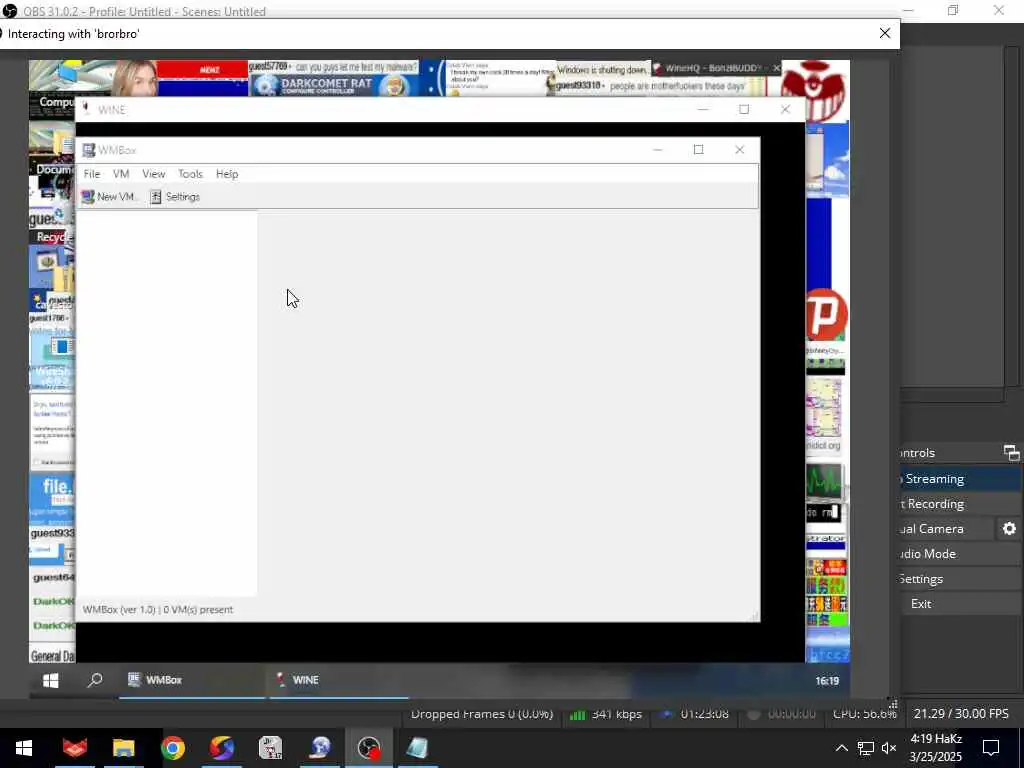Open Google Chrome from the taskbar
The image size is (1024, 768).
(173, 748)
